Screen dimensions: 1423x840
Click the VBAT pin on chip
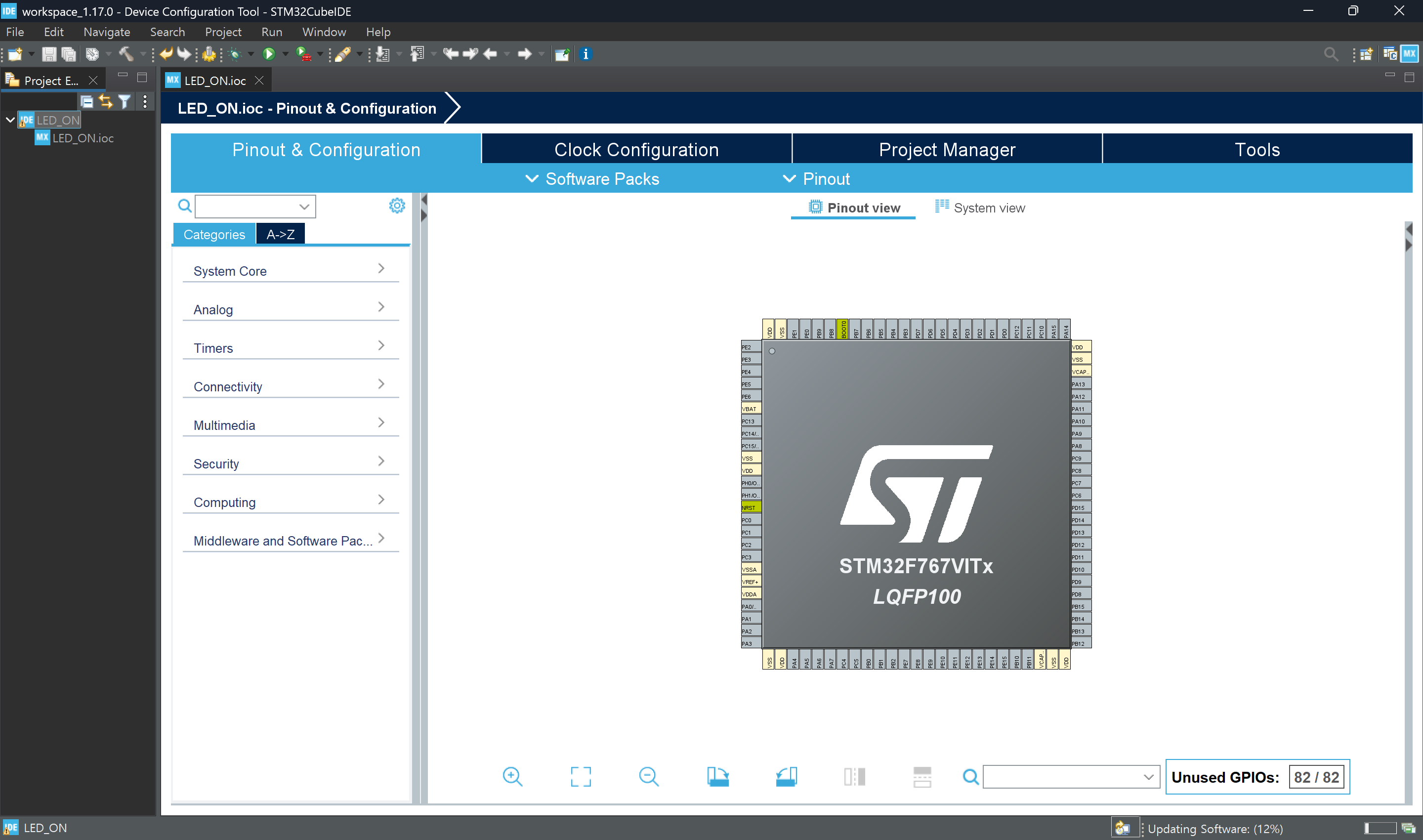tap(751, 408)
